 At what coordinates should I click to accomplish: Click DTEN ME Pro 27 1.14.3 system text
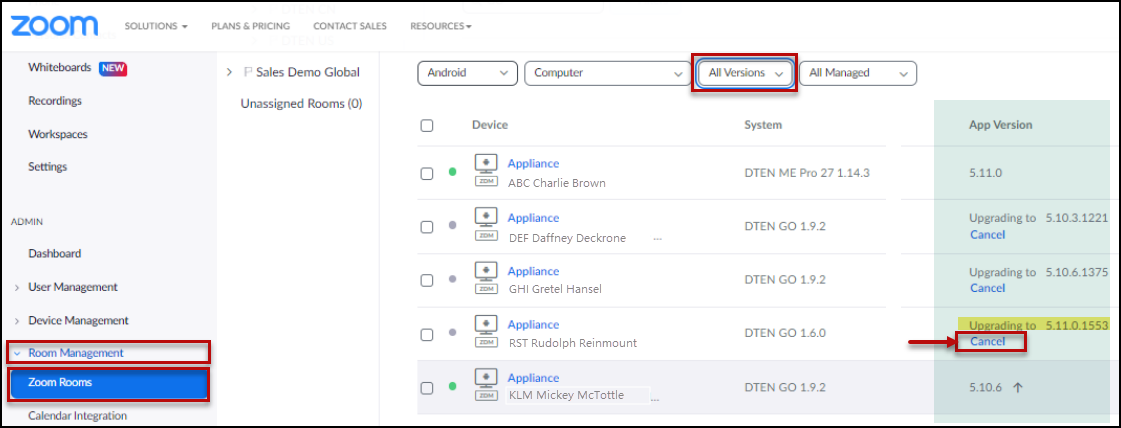(x=807, y=173)
